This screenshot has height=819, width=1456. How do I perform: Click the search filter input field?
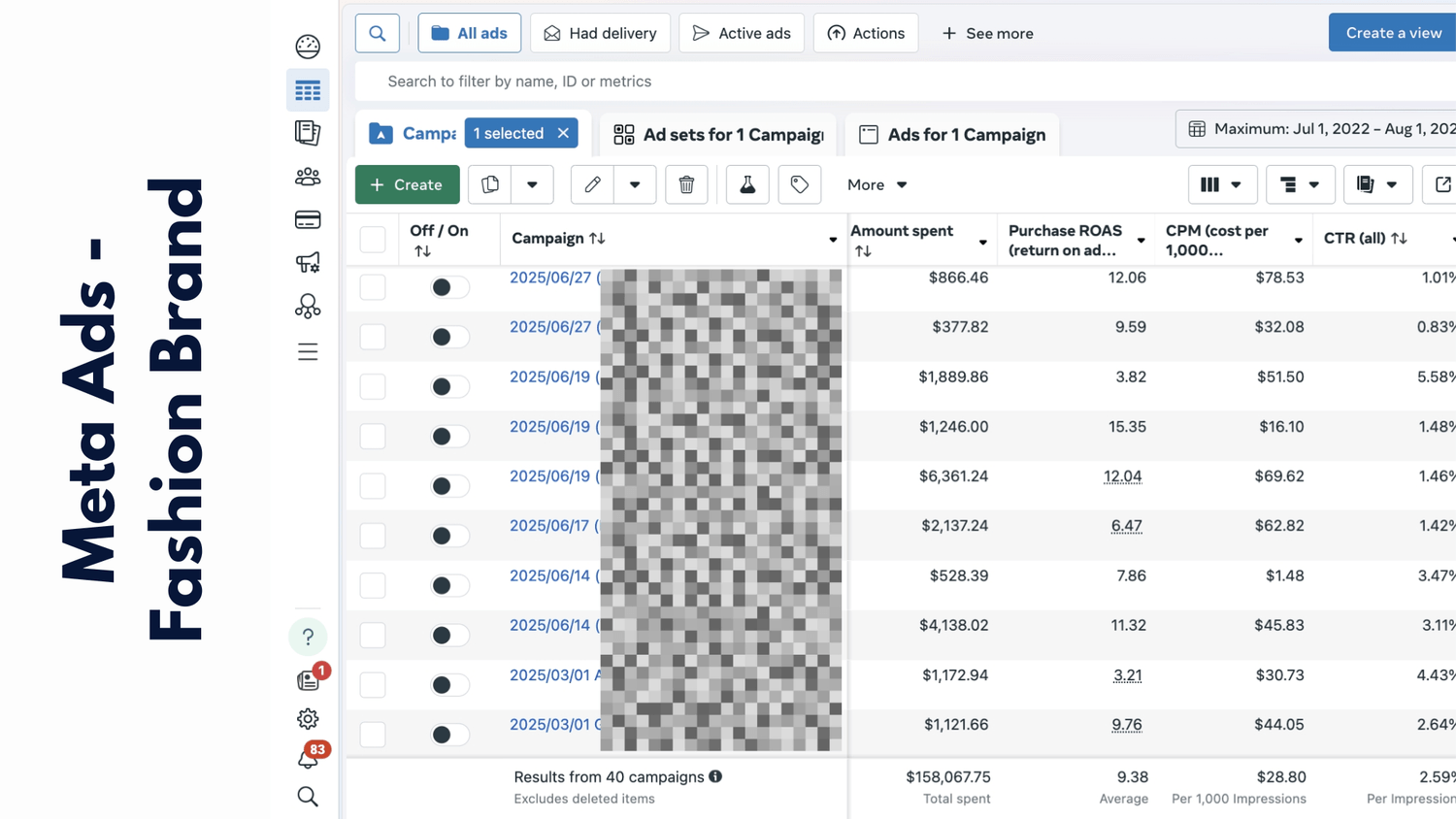coord(777,82)
